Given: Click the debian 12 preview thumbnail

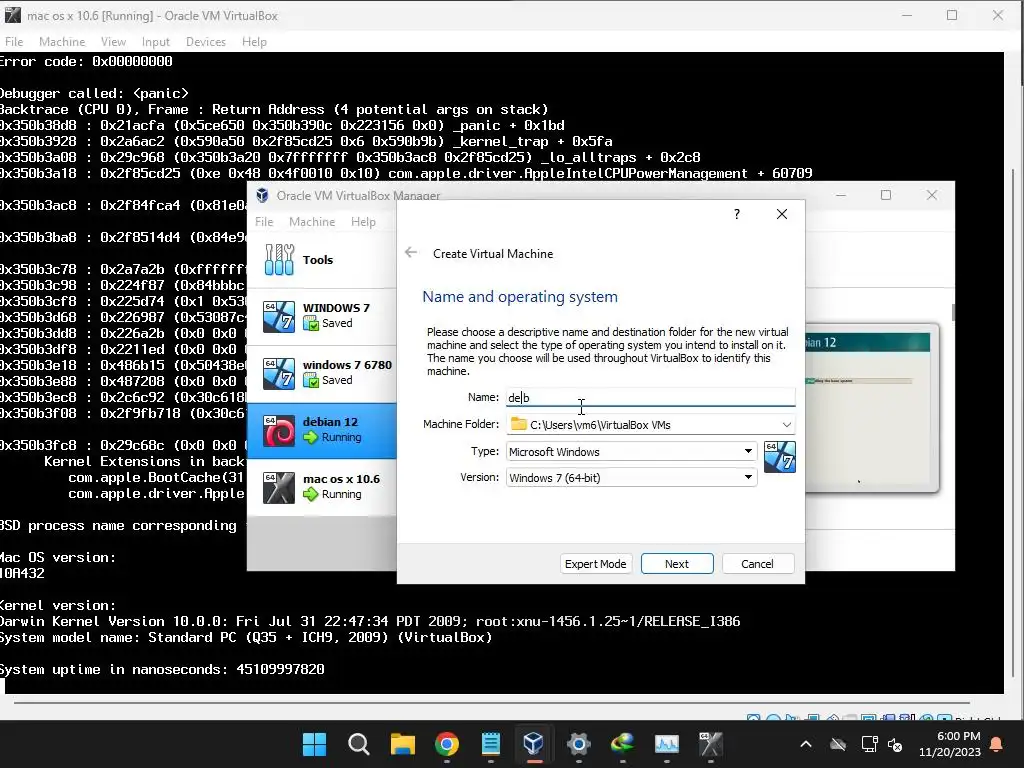Looking at the screenshot, I should 870,409.
